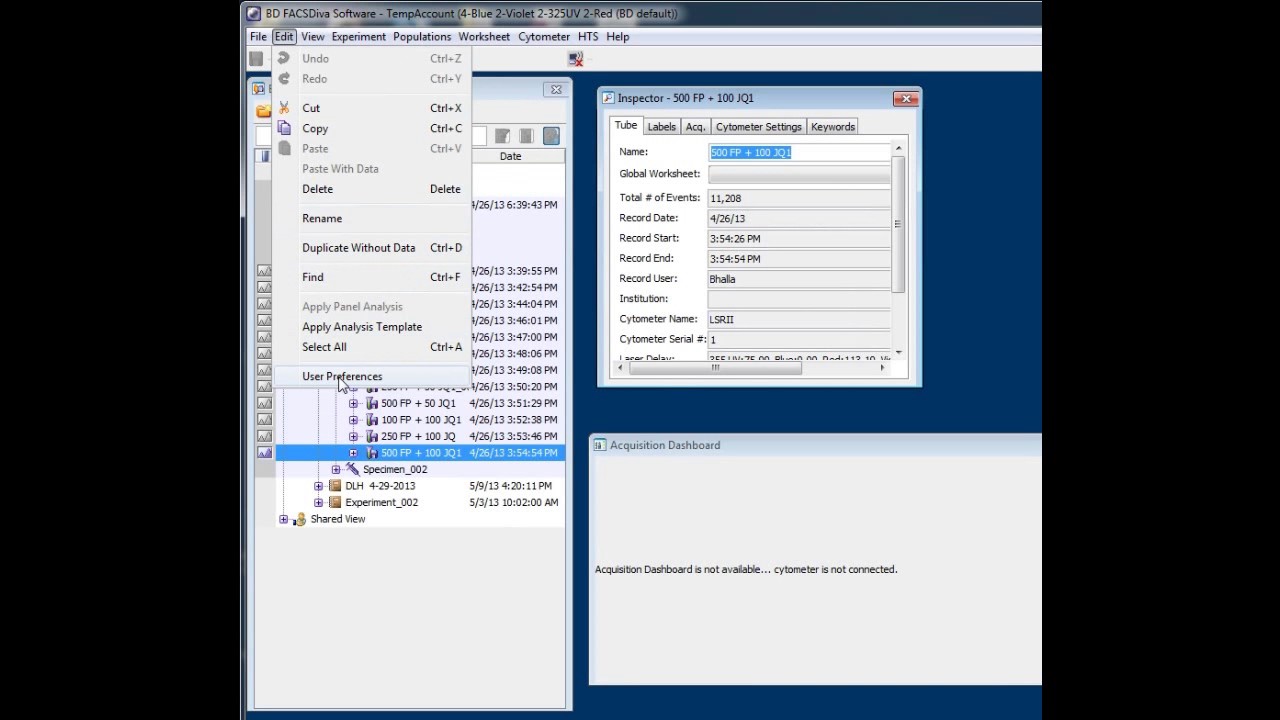Click the Date column header in browser

[x=510, y=156]
